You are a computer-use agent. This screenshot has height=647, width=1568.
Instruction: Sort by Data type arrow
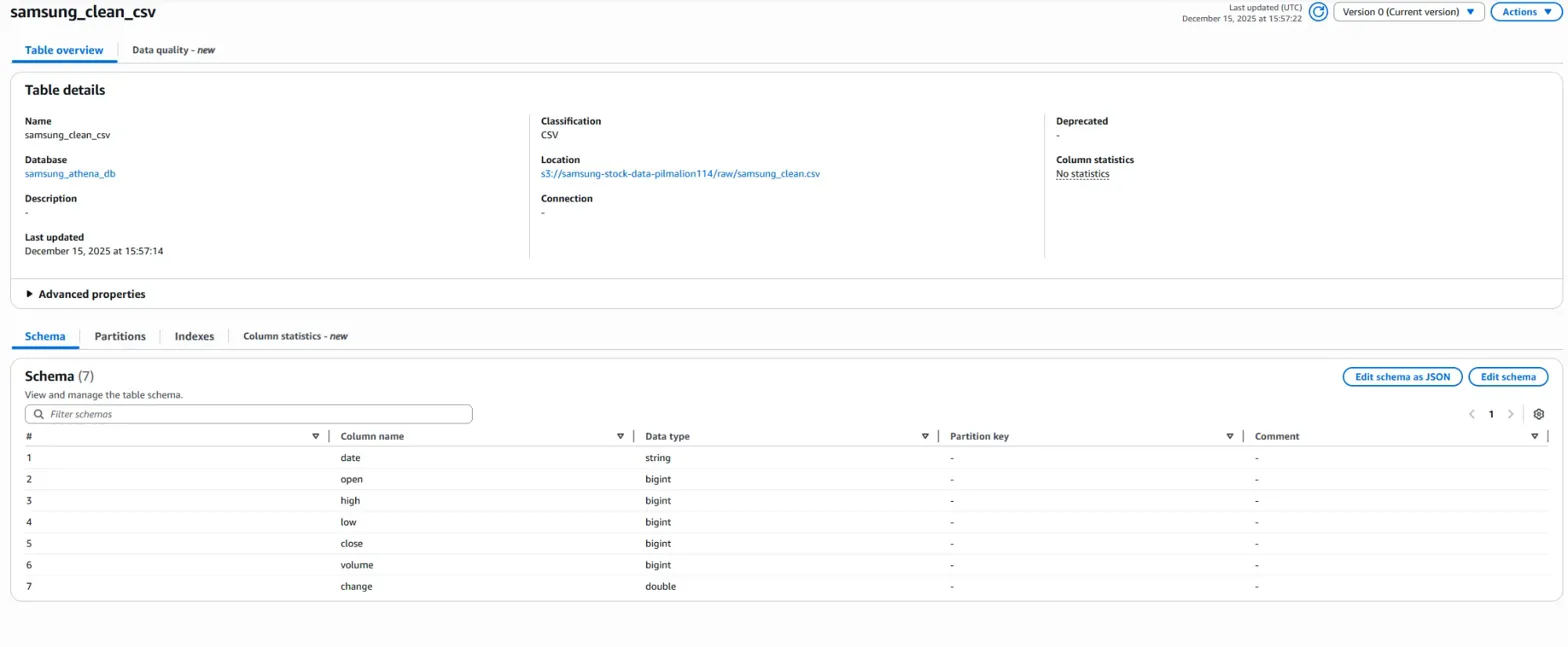point(925,436)
